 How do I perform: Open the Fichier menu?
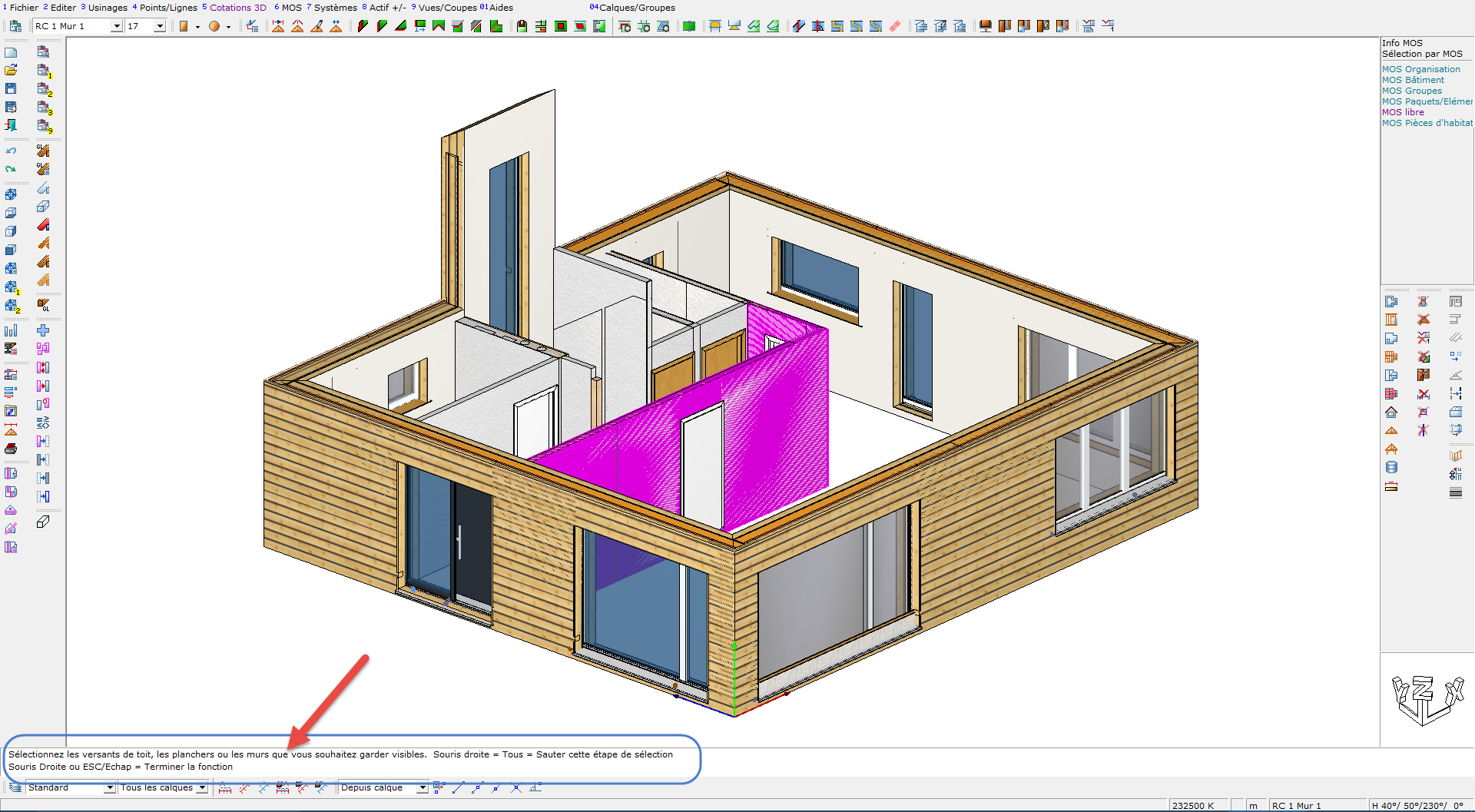[23, 8]
